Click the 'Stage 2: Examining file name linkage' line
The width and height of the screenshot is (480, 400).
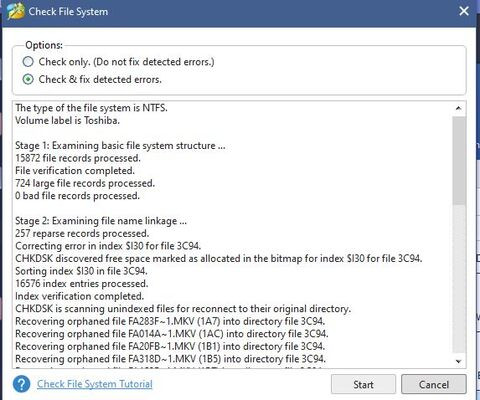pyautogui.click(x=101, y=221)
